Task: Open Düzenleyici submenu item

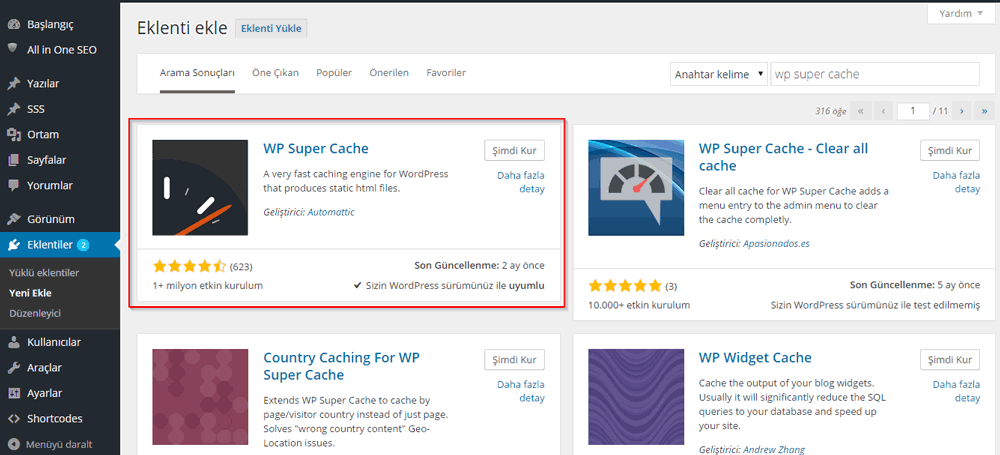Action: (35, 314)
